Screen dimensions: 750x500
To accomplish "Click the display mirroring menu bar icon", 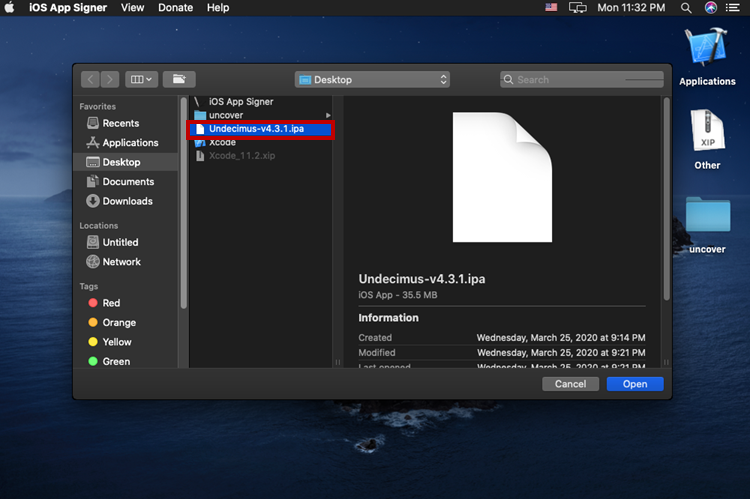I will (577, 8).
